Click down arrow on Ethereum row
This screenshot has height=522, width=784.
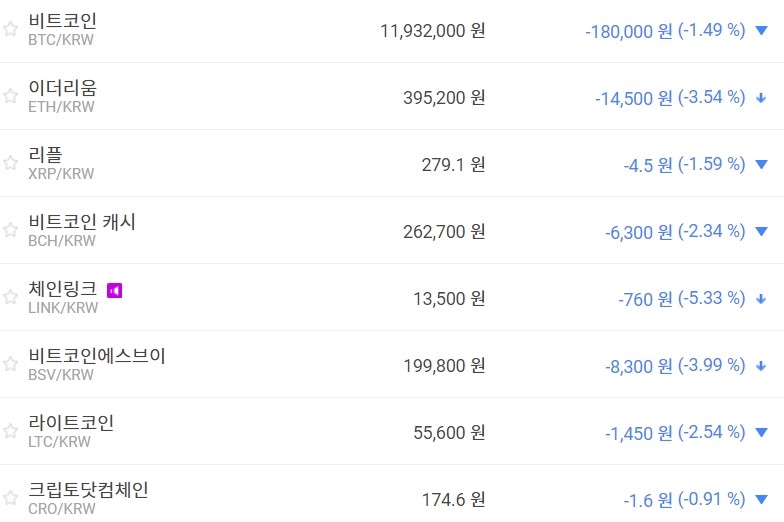point(761,98)
